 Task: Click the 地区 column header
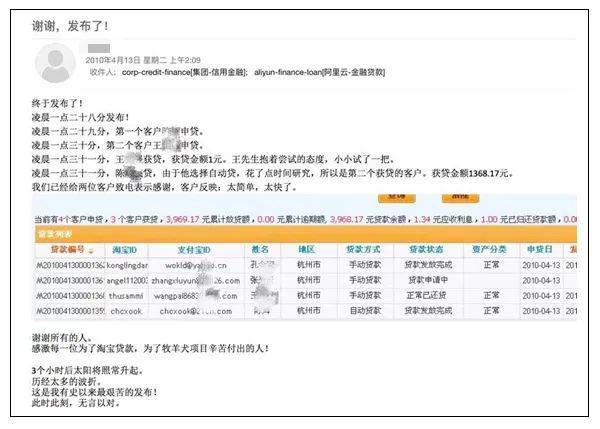307,250
